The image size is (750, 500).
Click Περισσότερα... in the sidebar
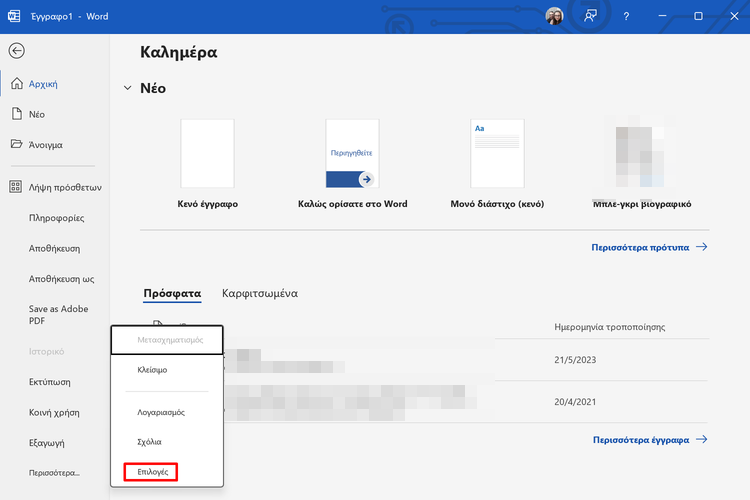54,473
